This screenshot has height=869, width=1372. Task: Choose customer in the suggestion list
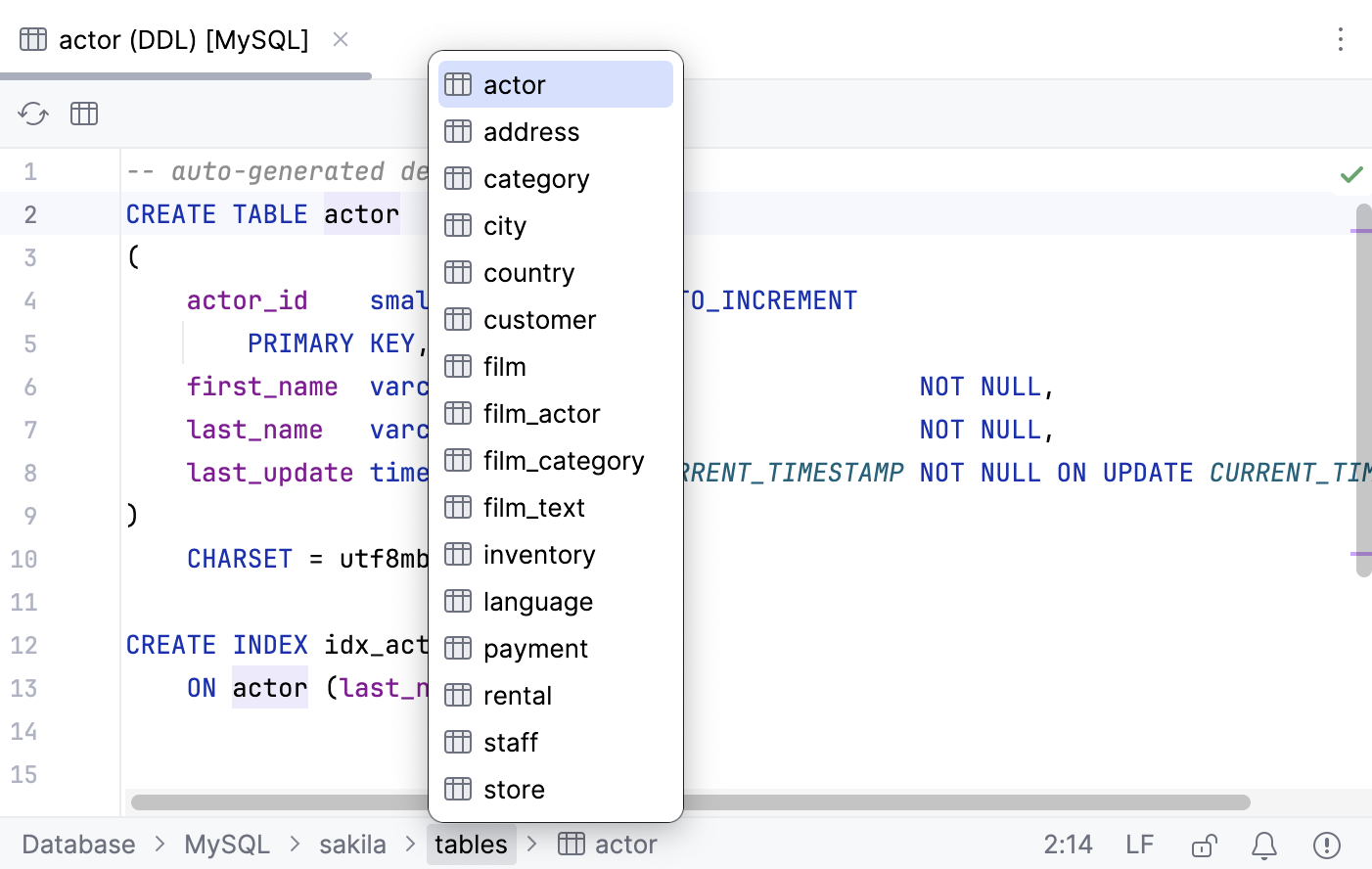[x=539, y=319]
